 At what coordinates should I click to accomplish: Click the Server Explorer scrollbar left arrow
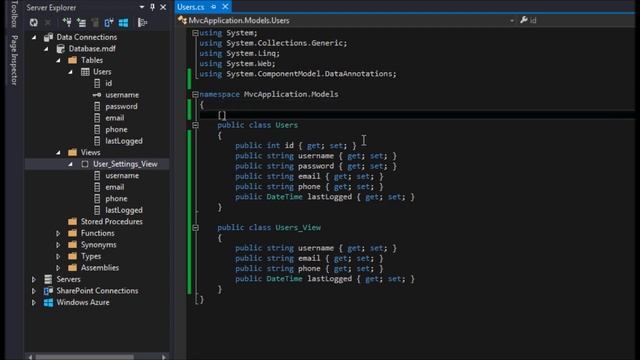pos(30,357)
